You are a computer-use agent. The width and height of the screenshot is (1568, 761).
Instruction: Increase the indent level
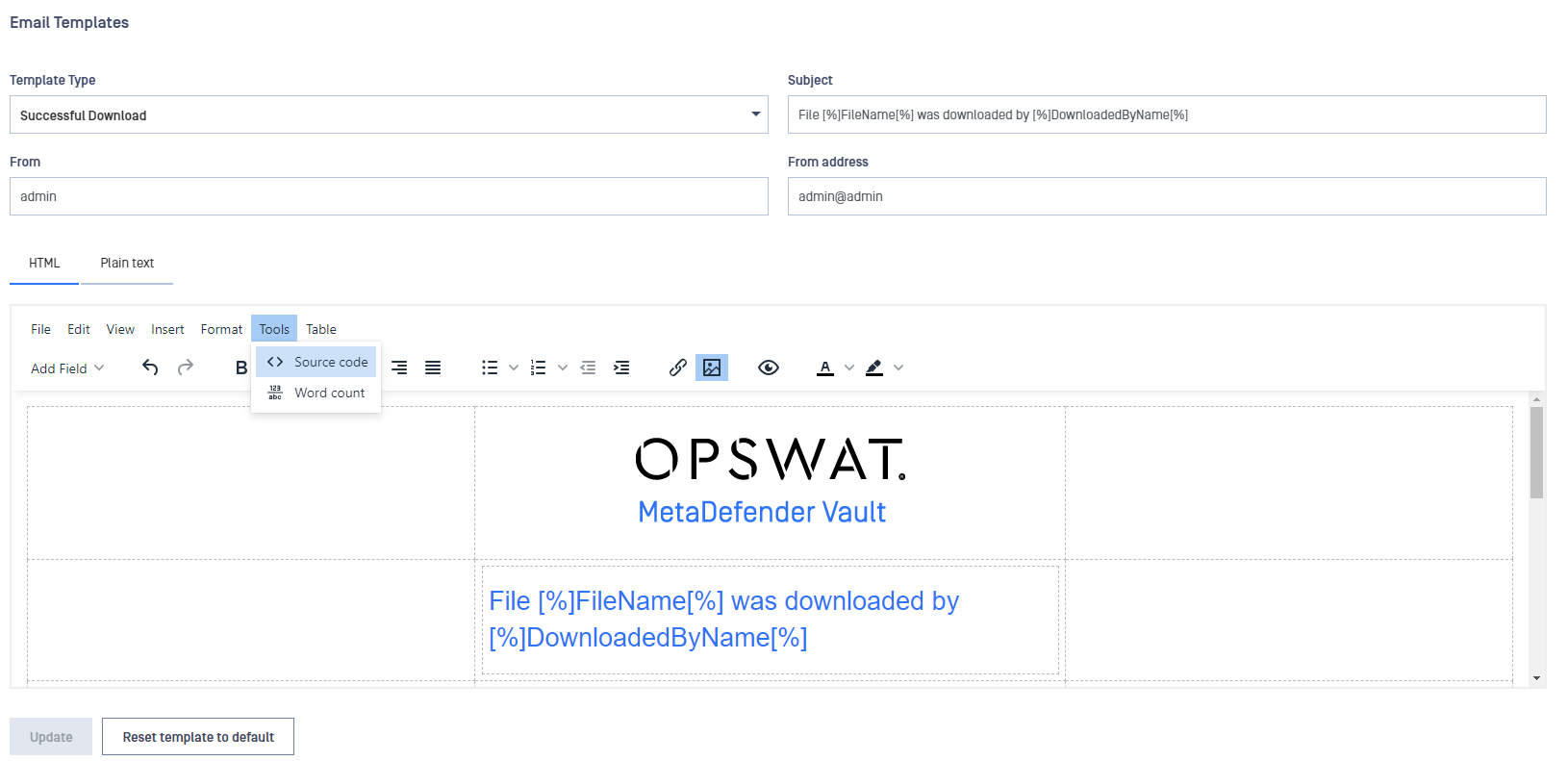click(621, 368)
